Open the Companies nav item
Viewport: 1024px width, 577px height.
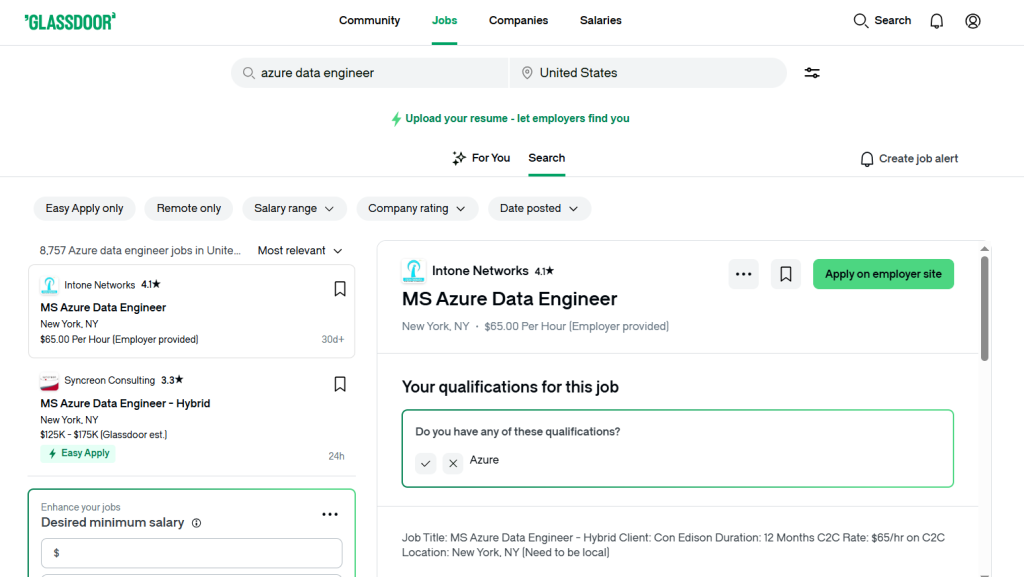(519, 21)
